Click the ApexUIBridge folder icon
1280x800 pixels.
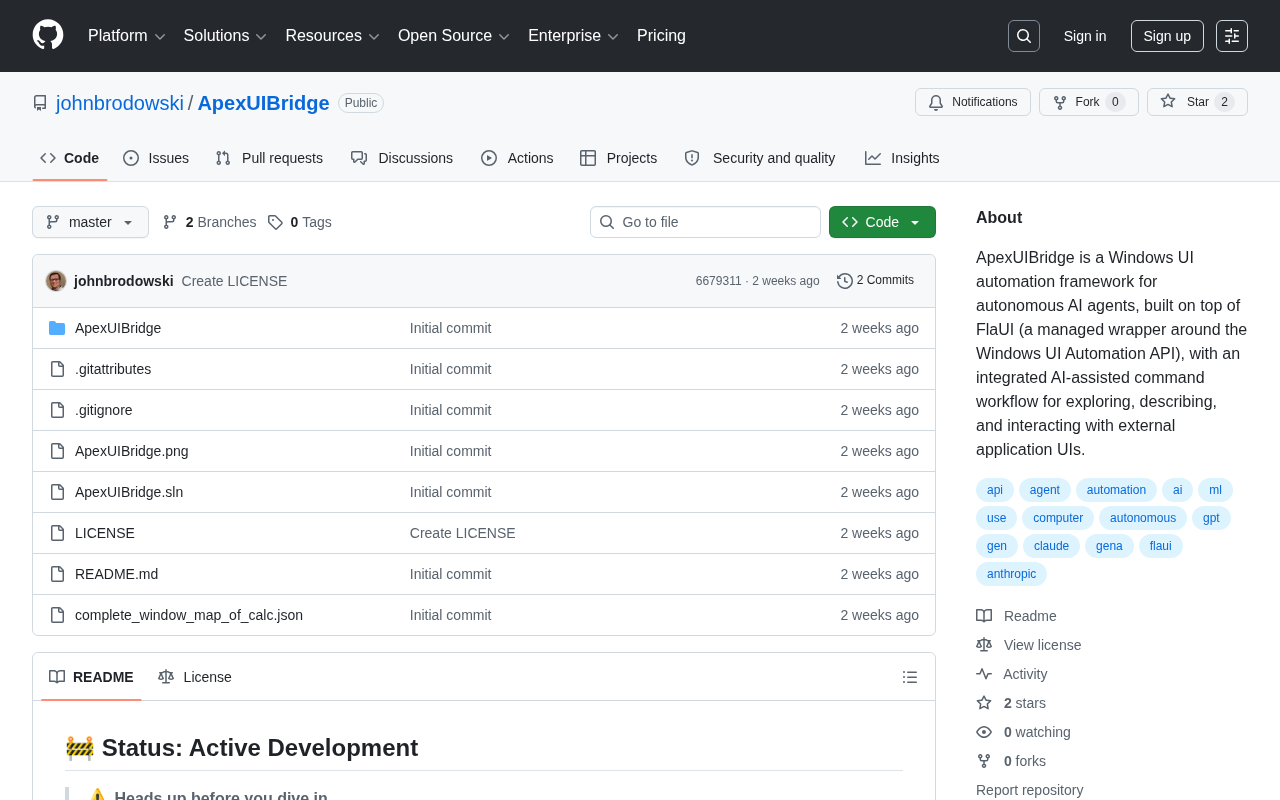pyautogui.click(x=57, y=328)
